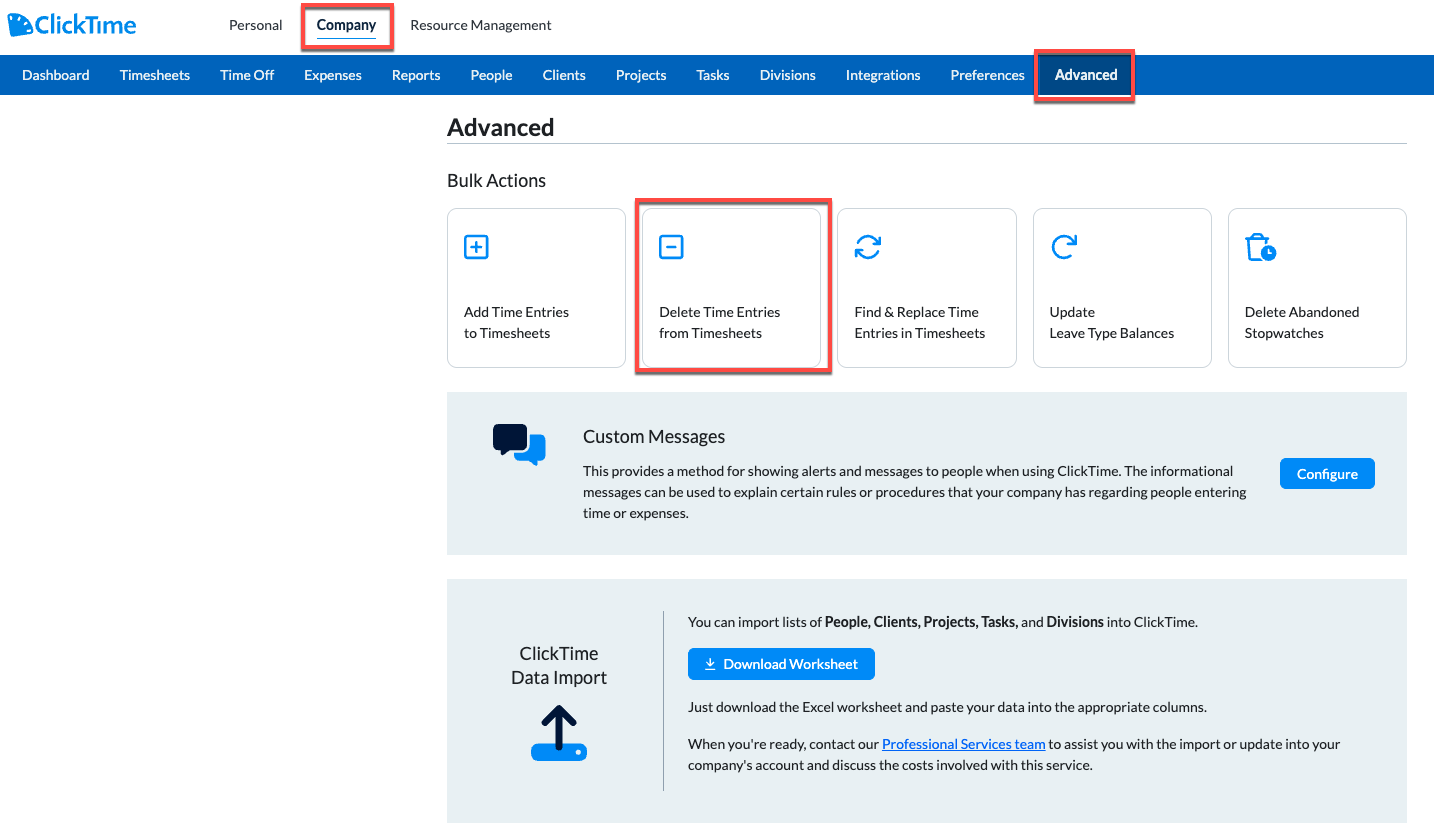The image size is (1434, 840).
Task: Click the Configure button for Custom Messages
Action: (x=1327, y=474)
